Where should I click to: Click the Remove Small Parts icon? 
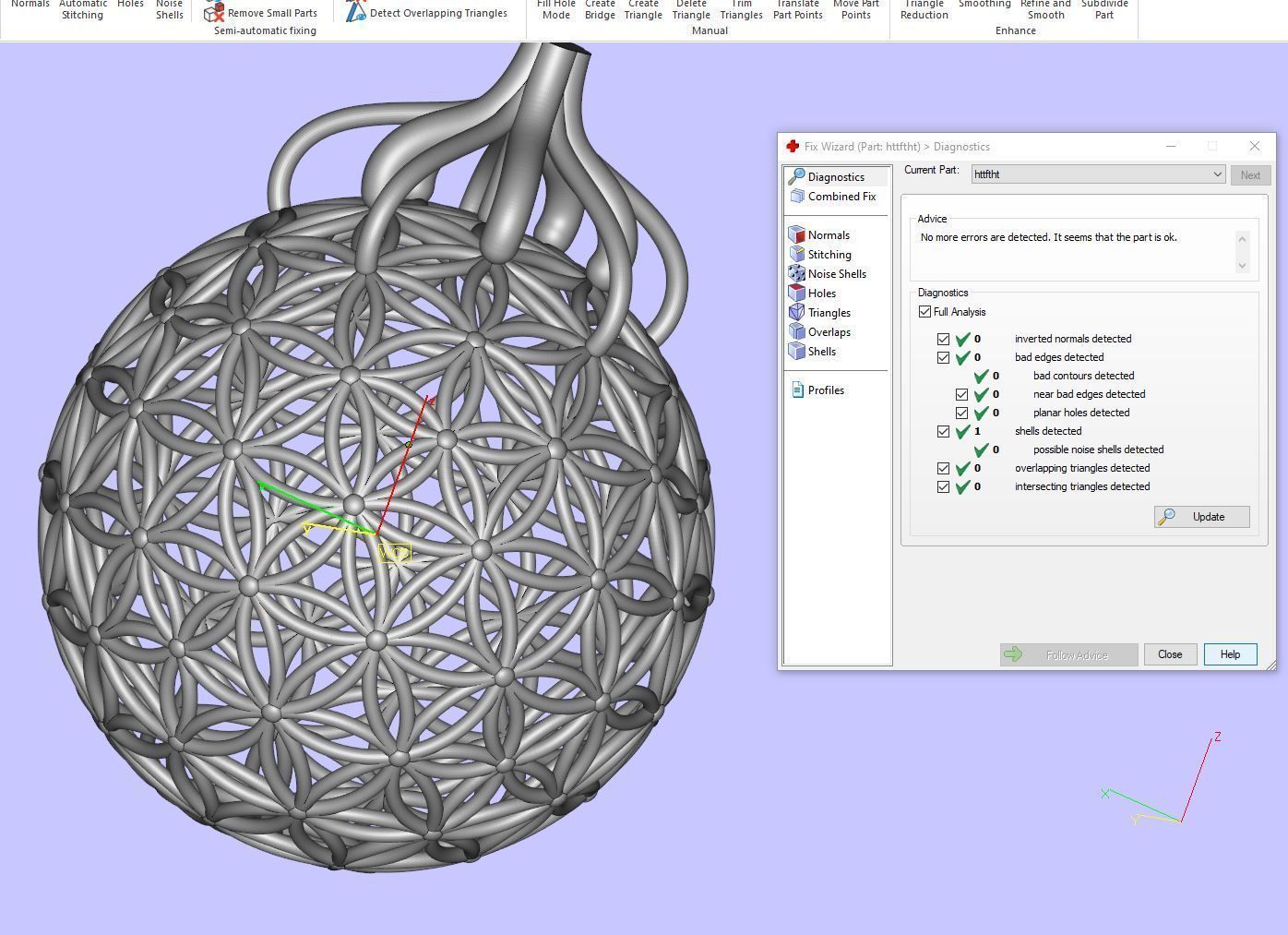(214, 12)
